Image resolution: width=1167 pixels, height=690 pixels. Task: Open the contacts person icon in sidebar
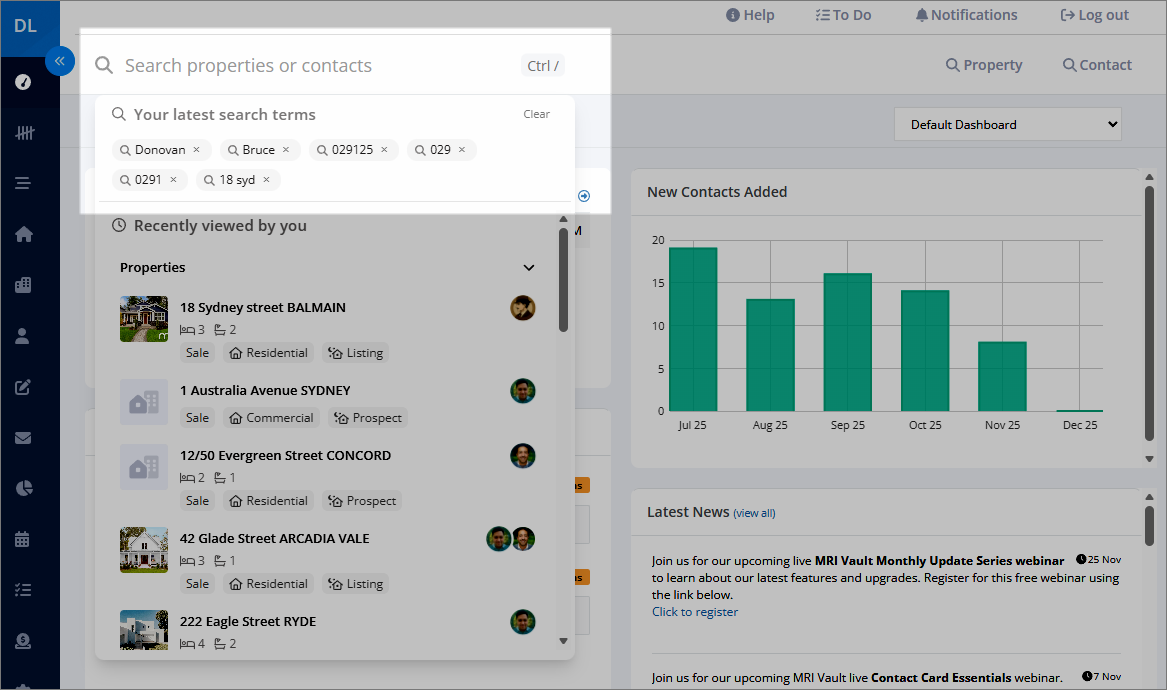[x=22, y=336]
